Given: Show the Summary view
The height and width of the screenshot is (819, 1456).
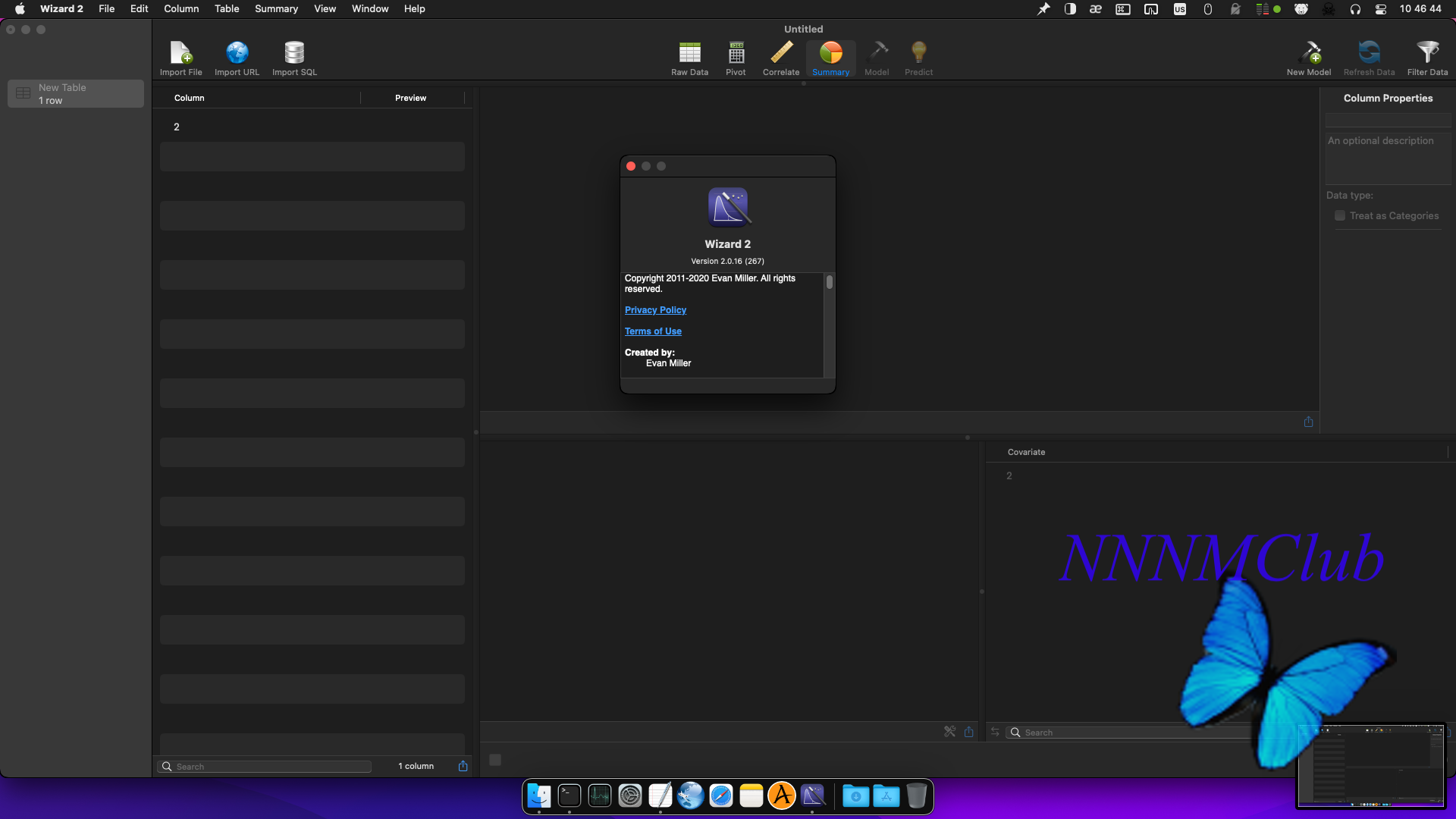Looking at the screenshot, I should coord(830,58).
